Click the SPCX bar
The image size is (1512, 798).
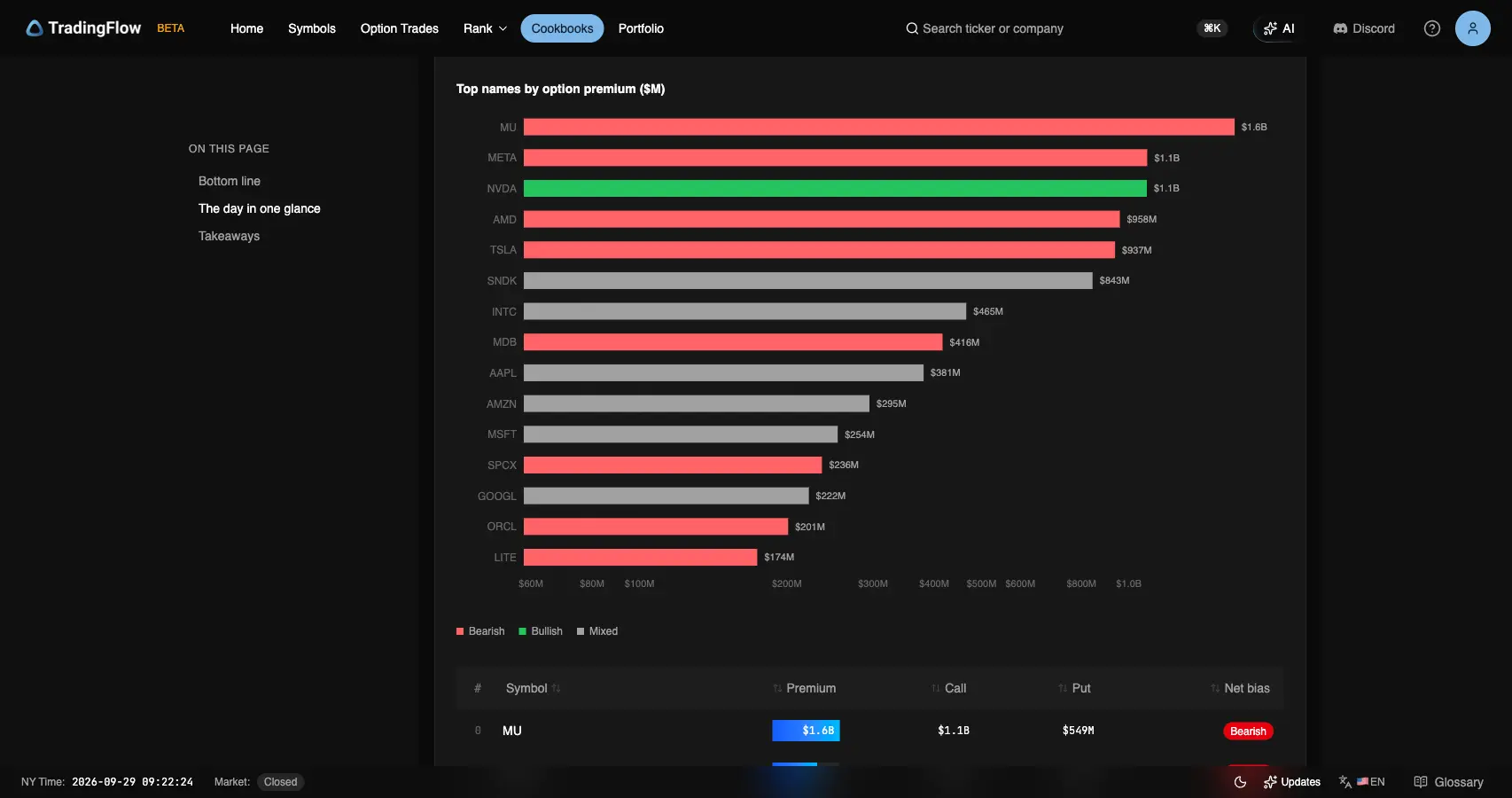coord(673,465)
